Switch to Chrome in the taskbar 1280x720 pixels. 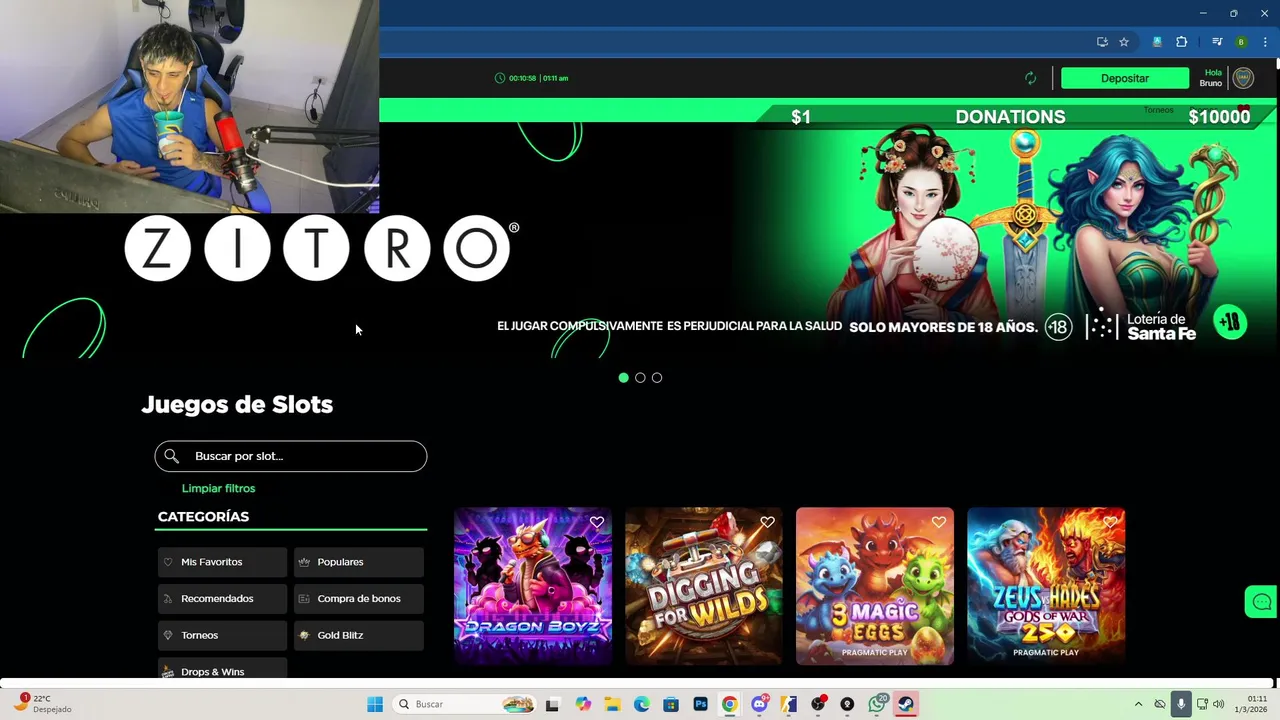[729, 704]
